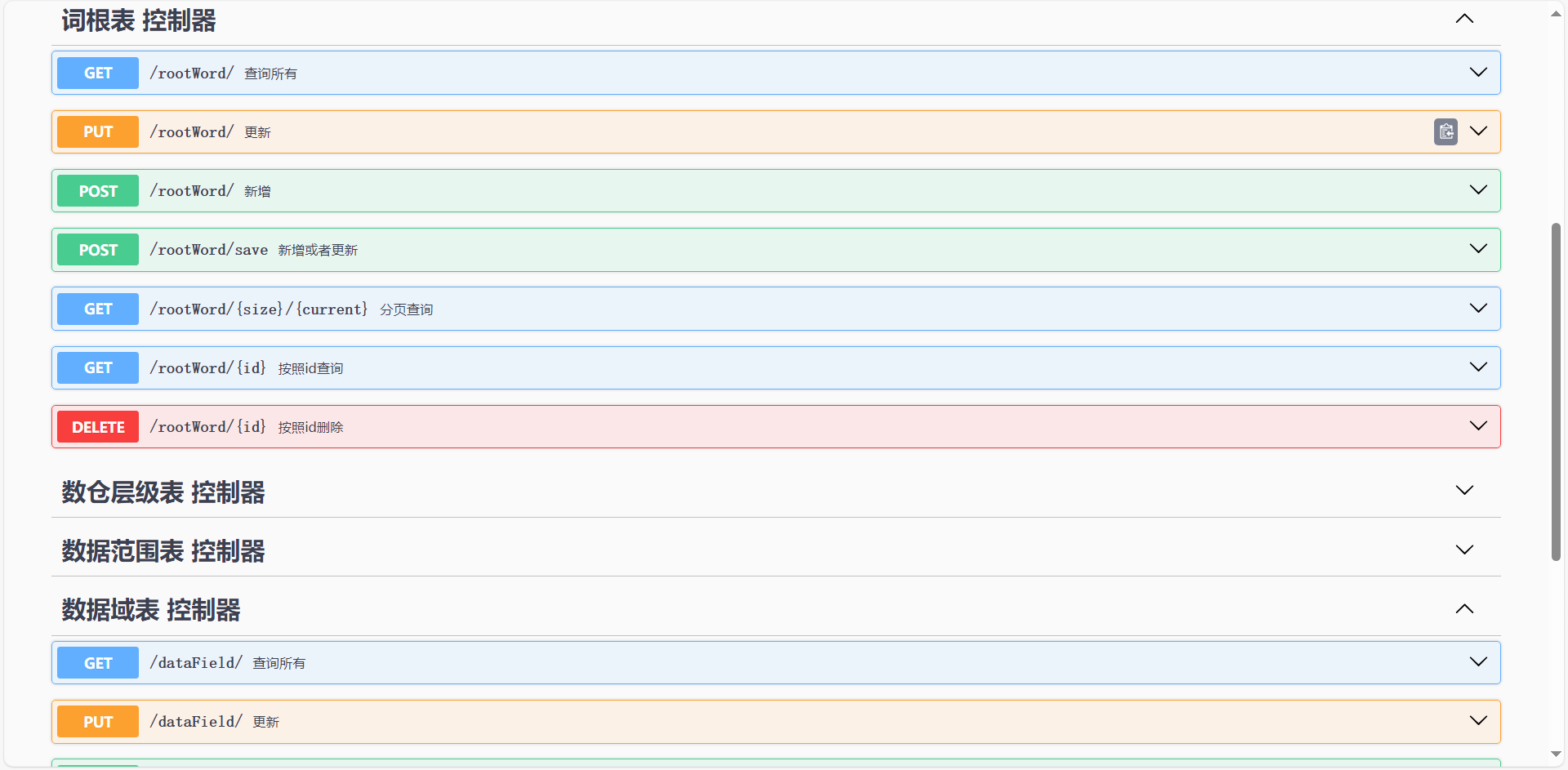This screenshot has height=770, width=1568.
Task: Click the PUT badge on /rootWord/ 更新
Action: [97, 131]
